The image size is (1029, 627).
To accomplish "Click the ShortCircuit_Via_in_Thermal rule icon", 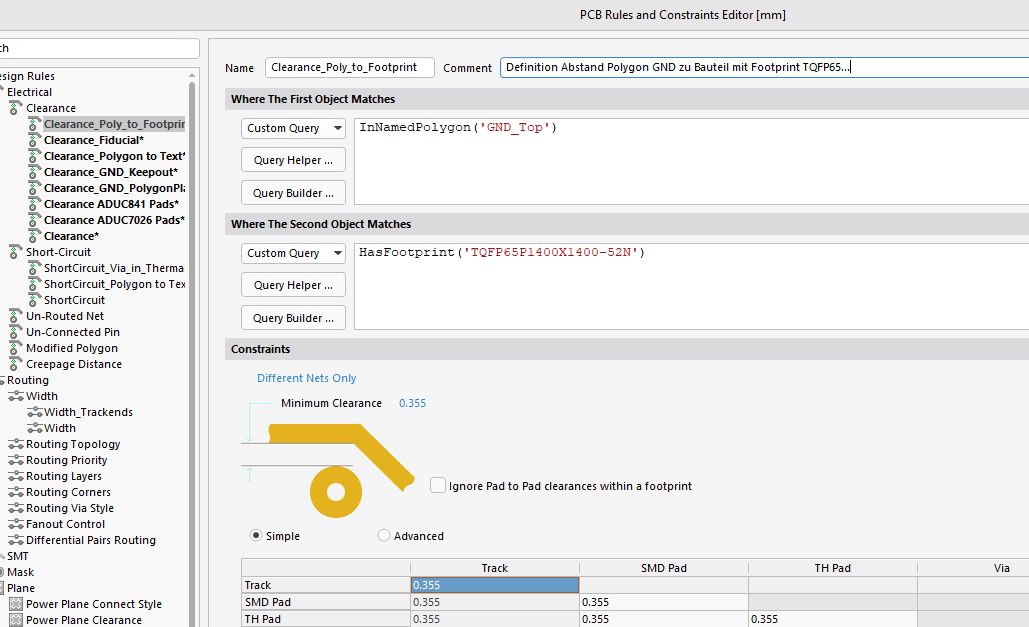I will click(35, 268).
